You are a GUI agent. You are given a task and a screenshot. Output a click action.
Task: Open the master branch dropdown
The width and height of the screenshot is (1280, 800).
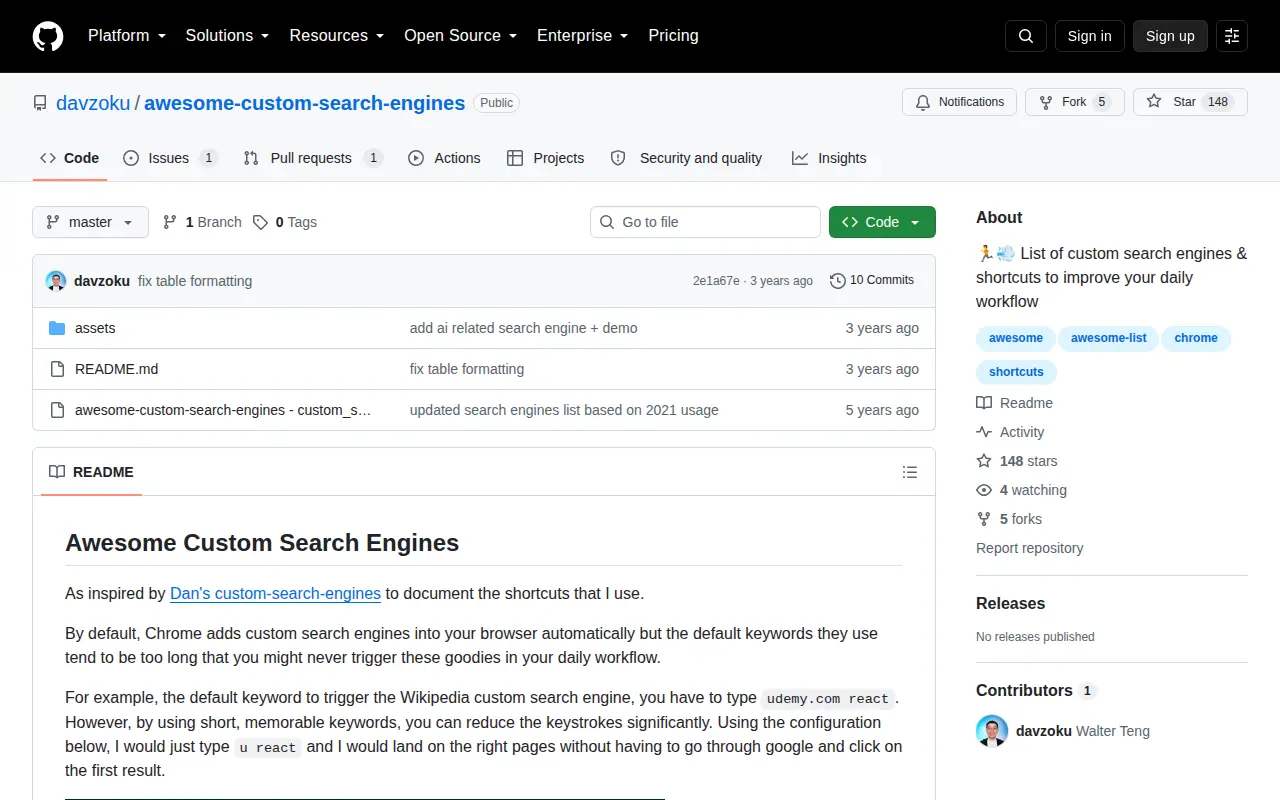[90, 222]
